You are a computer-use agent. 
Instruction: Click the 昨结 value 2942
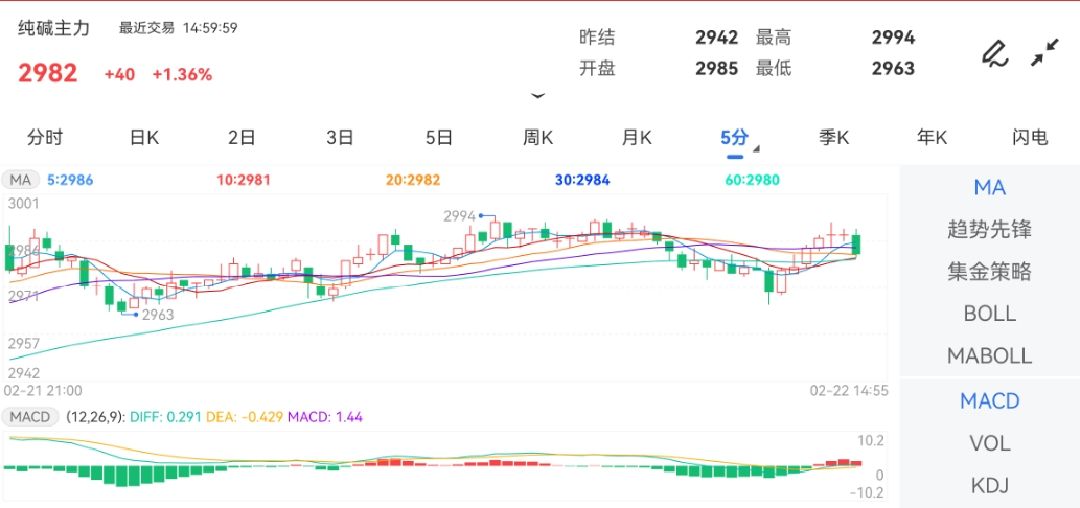[716, 37]
